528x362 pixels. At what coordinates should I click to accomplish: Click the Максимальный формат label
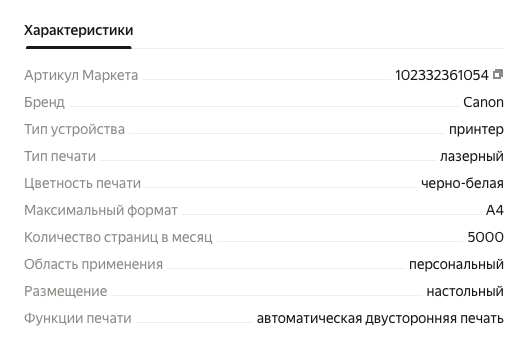[x=101, y=210]
